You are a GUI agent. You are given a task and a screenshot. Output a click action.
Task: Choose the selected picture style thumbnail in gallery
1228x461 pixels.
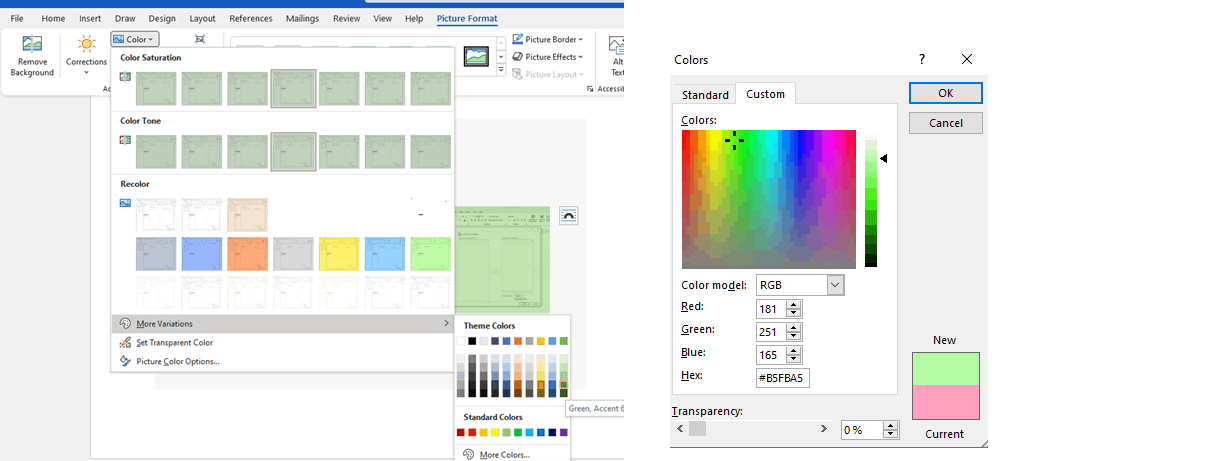pyautogui.click(x=476, y=57)
